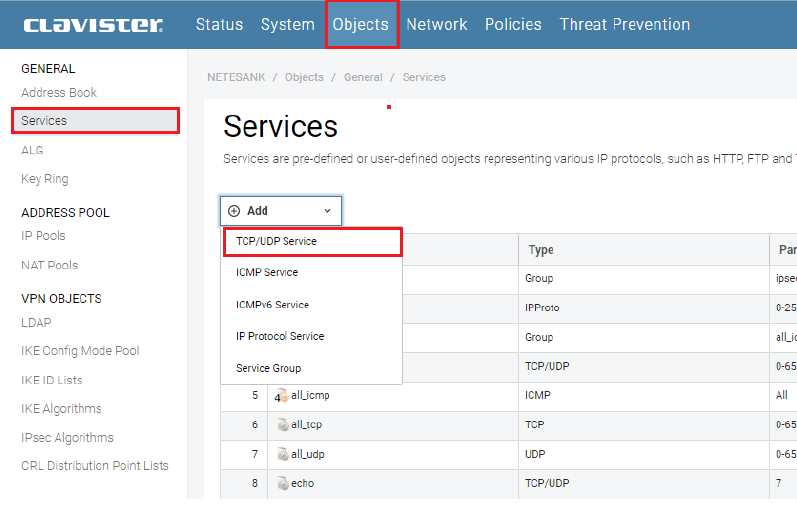Click NETESANK breadcrumb link
This screenshot has height=507, width=797.
tap(236, 77)
